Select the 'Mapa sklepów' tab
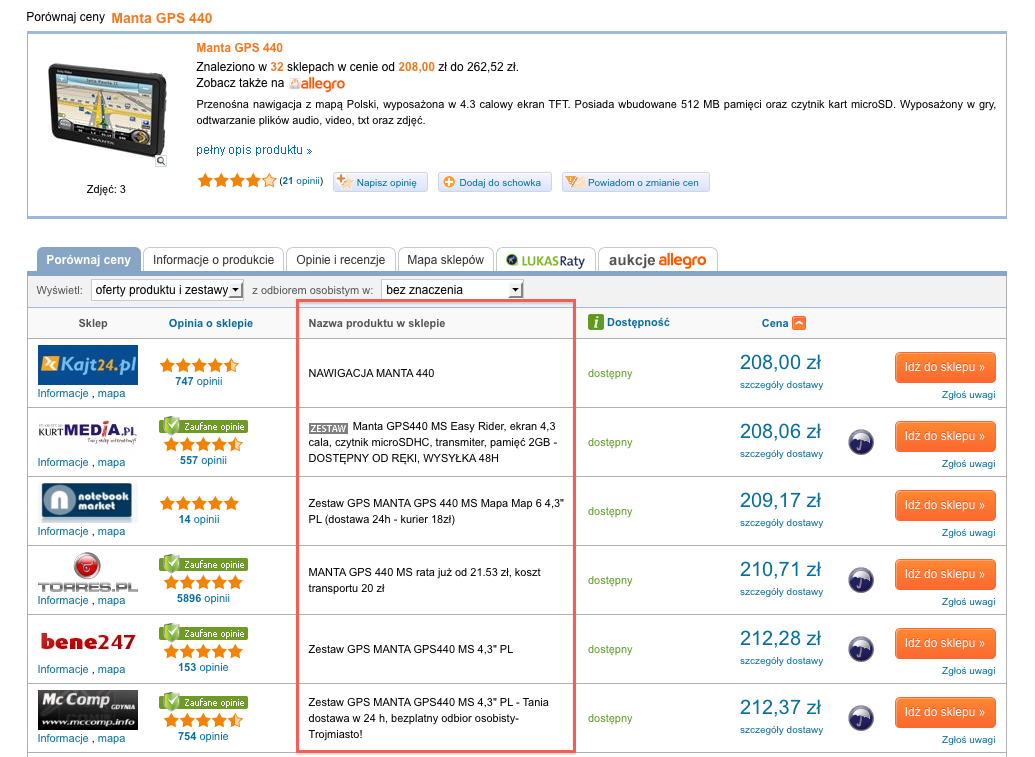The image size is (1035, 757). coord(445,260)
